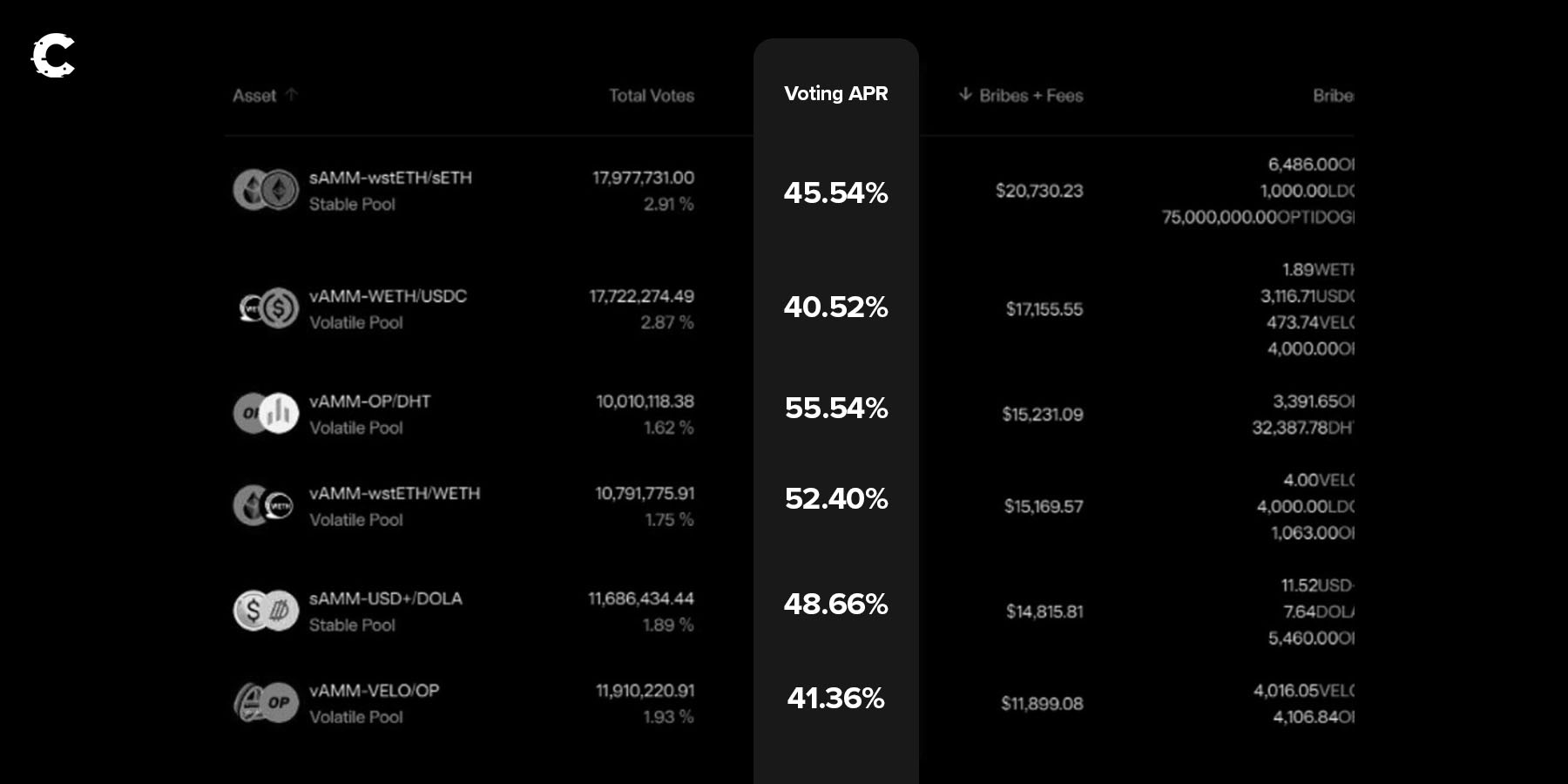The width and height of the screenshot is (1568, 784).
Task: Click the 45.54% voting APR value
Action: (x=835, y=193)
